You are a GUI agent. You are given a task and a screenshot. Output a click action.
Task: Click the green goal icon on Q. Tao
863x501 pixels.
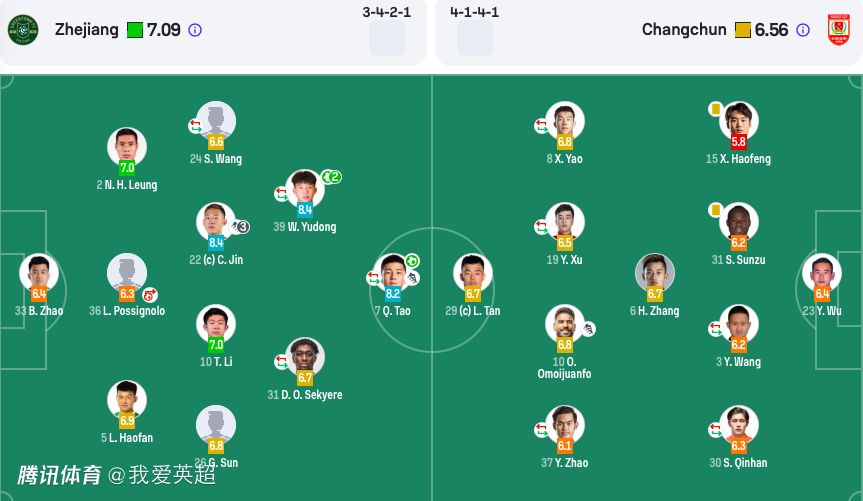click(x=412, y=260)
